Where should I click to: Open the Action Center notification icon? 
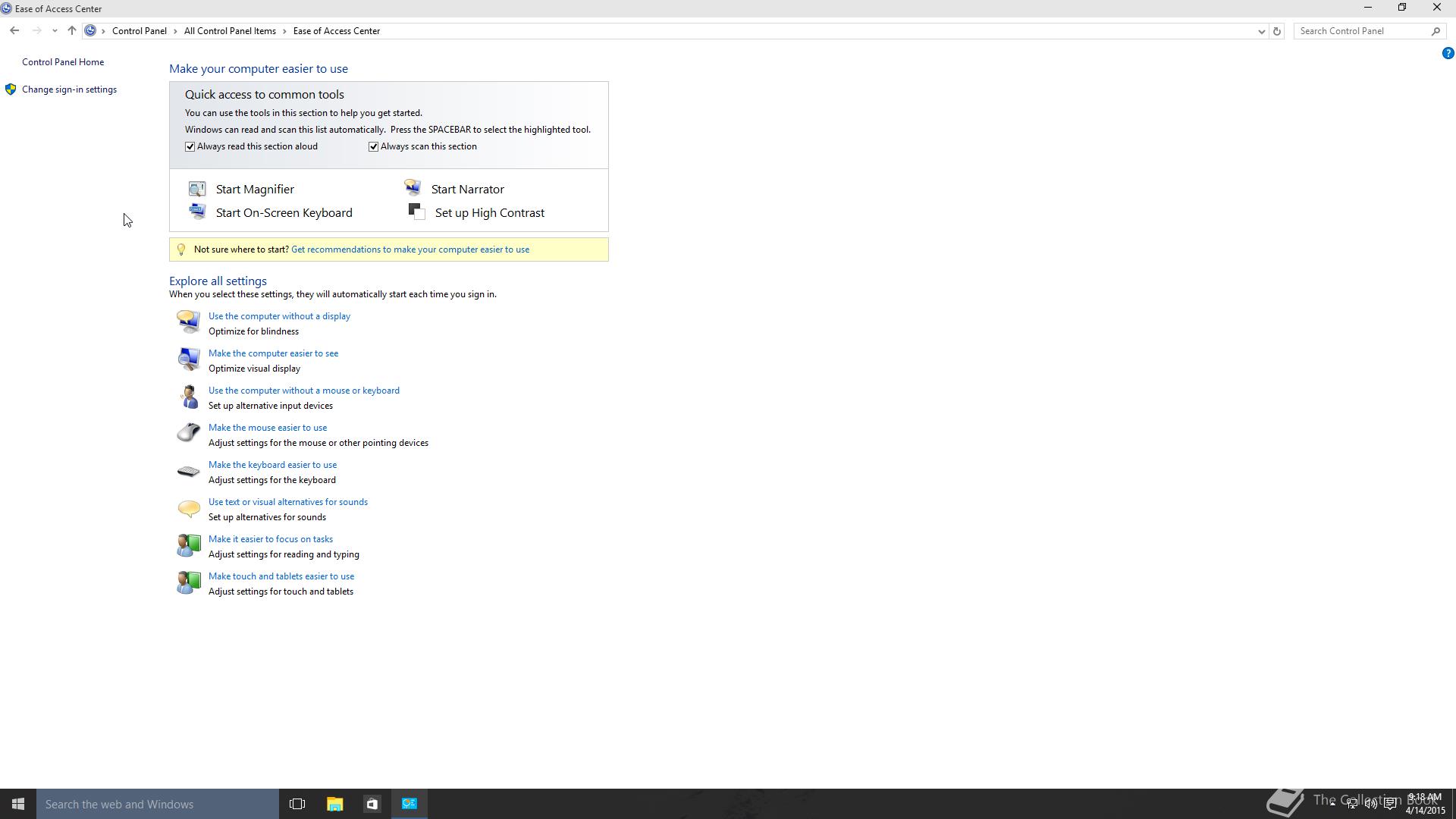pos(1390,804)
